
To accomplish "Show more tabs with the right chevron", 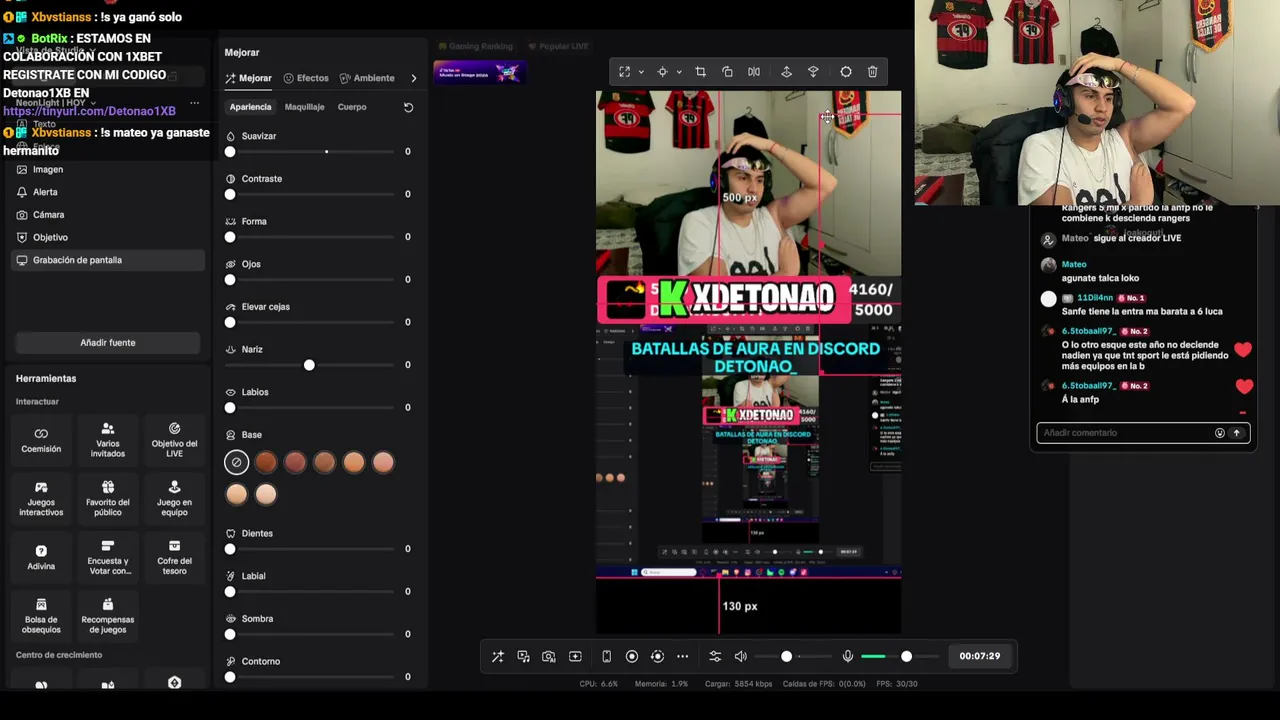I will point(414,78).
